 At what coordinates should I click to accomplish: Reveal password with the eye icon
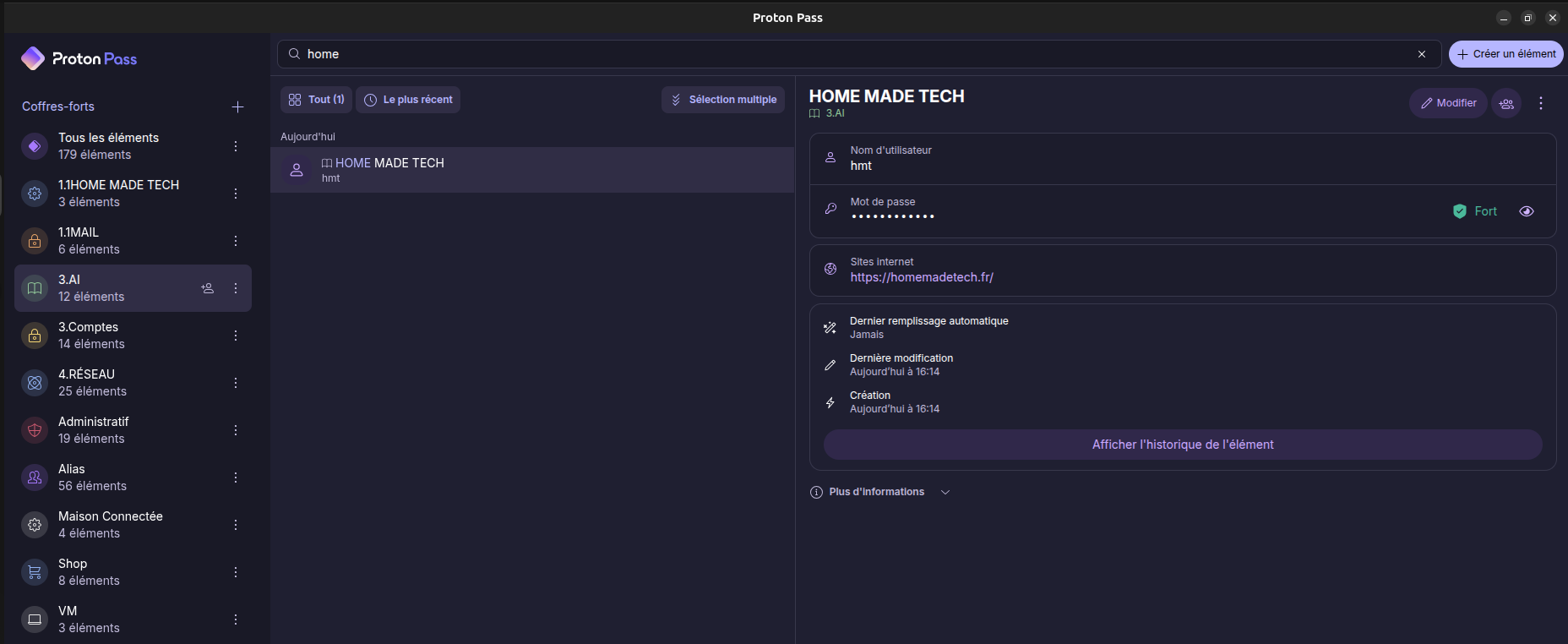coord(1527,211)
